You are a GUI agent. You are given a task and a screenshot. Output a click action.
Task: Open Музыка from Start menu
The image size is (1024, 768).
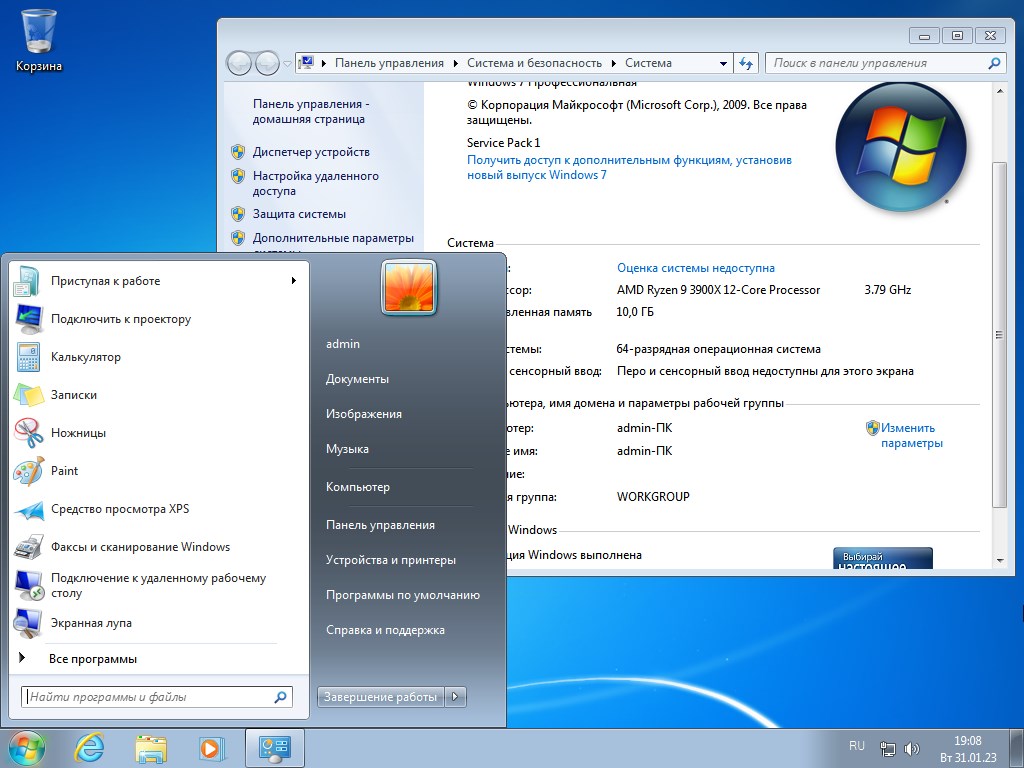[347, 449]
